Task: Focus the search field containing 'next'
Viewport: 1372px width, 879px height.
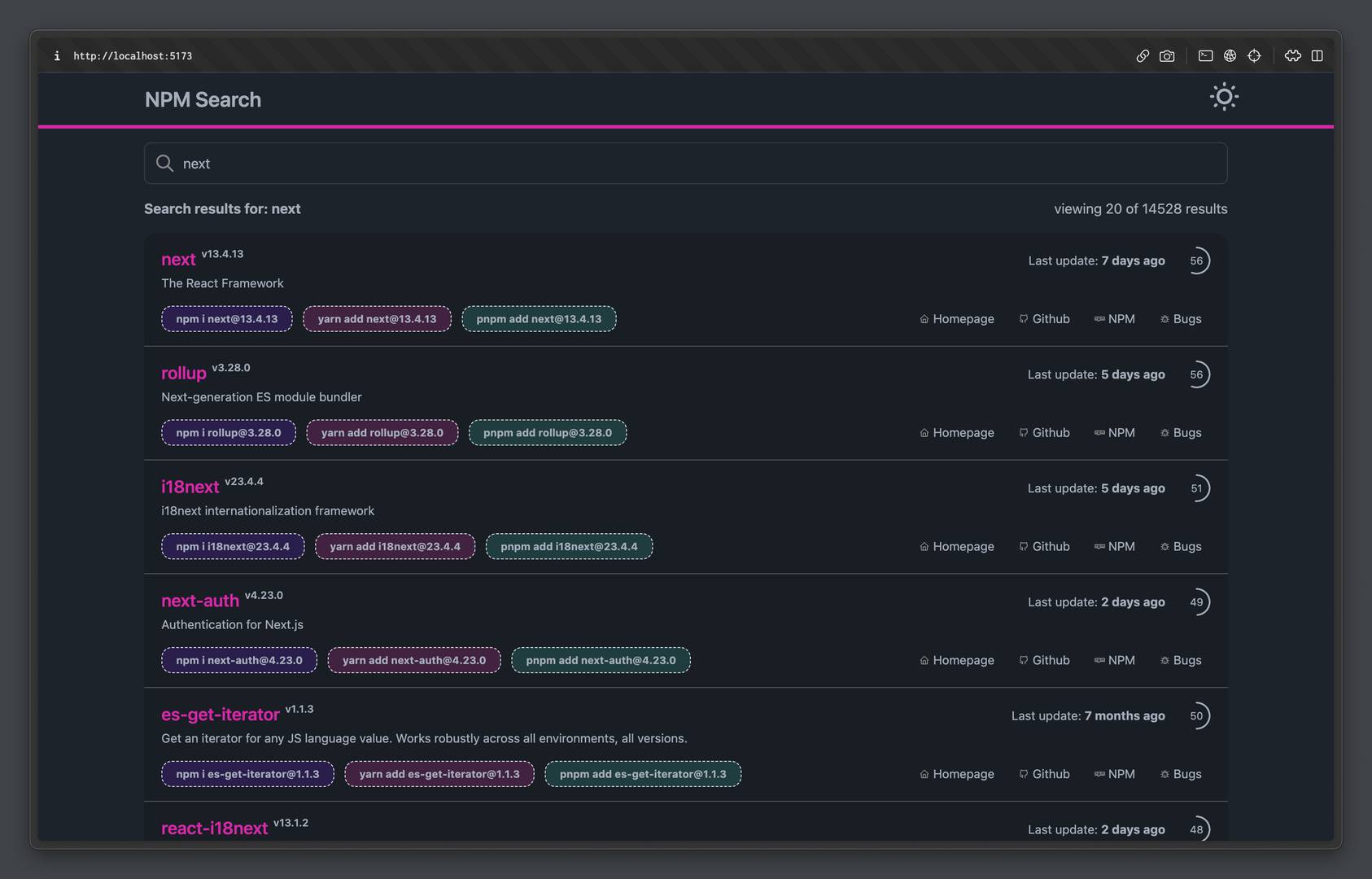Action: [x=685, y=164]
